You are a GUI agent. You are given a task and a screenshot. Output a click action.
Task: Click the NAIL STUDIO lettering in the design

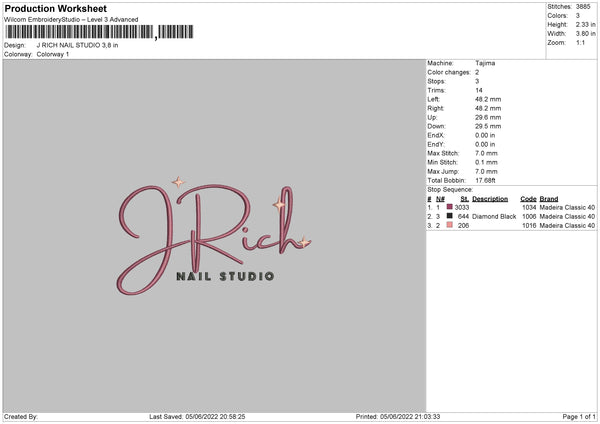(x=225, y=276)
